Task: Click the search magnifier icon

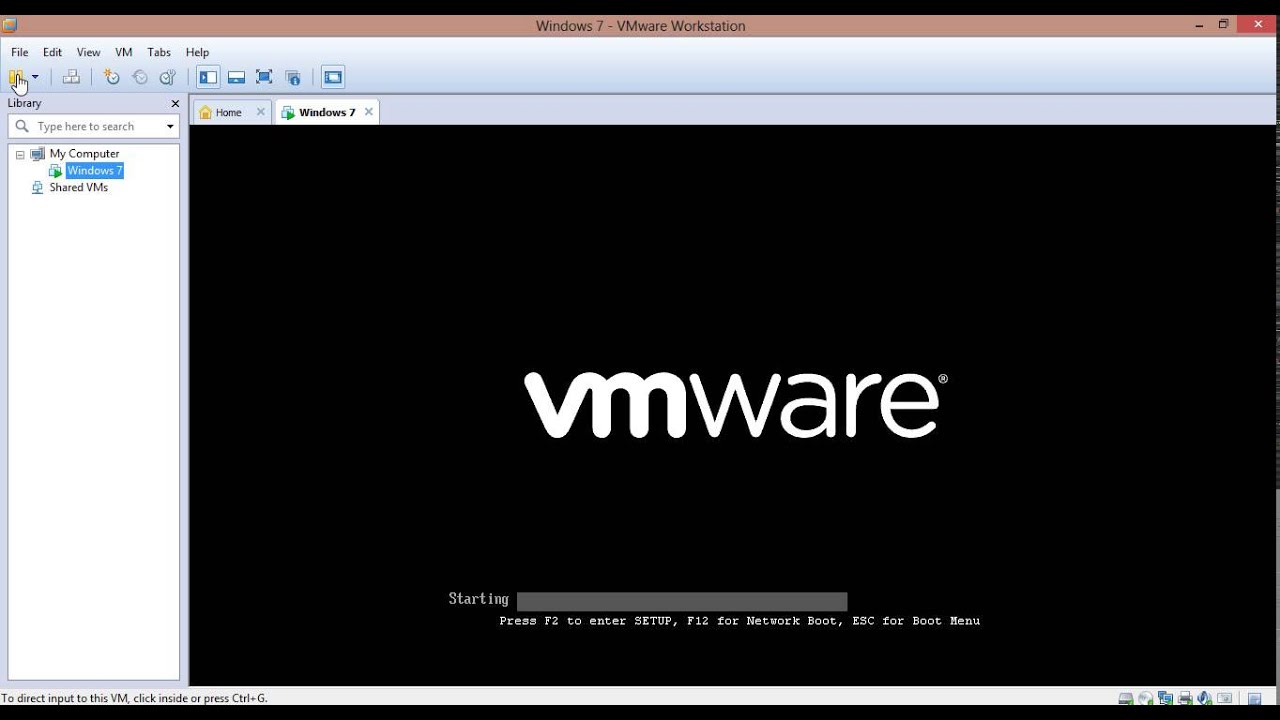Action: (x=22, y=126)
